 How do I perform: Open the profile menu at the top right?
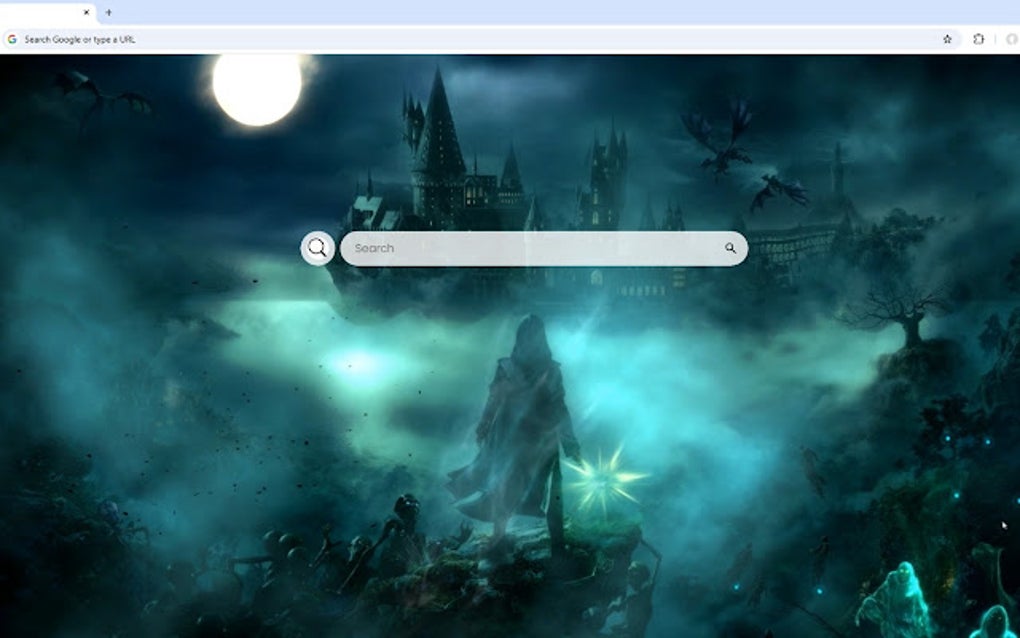coord(1012,39)
